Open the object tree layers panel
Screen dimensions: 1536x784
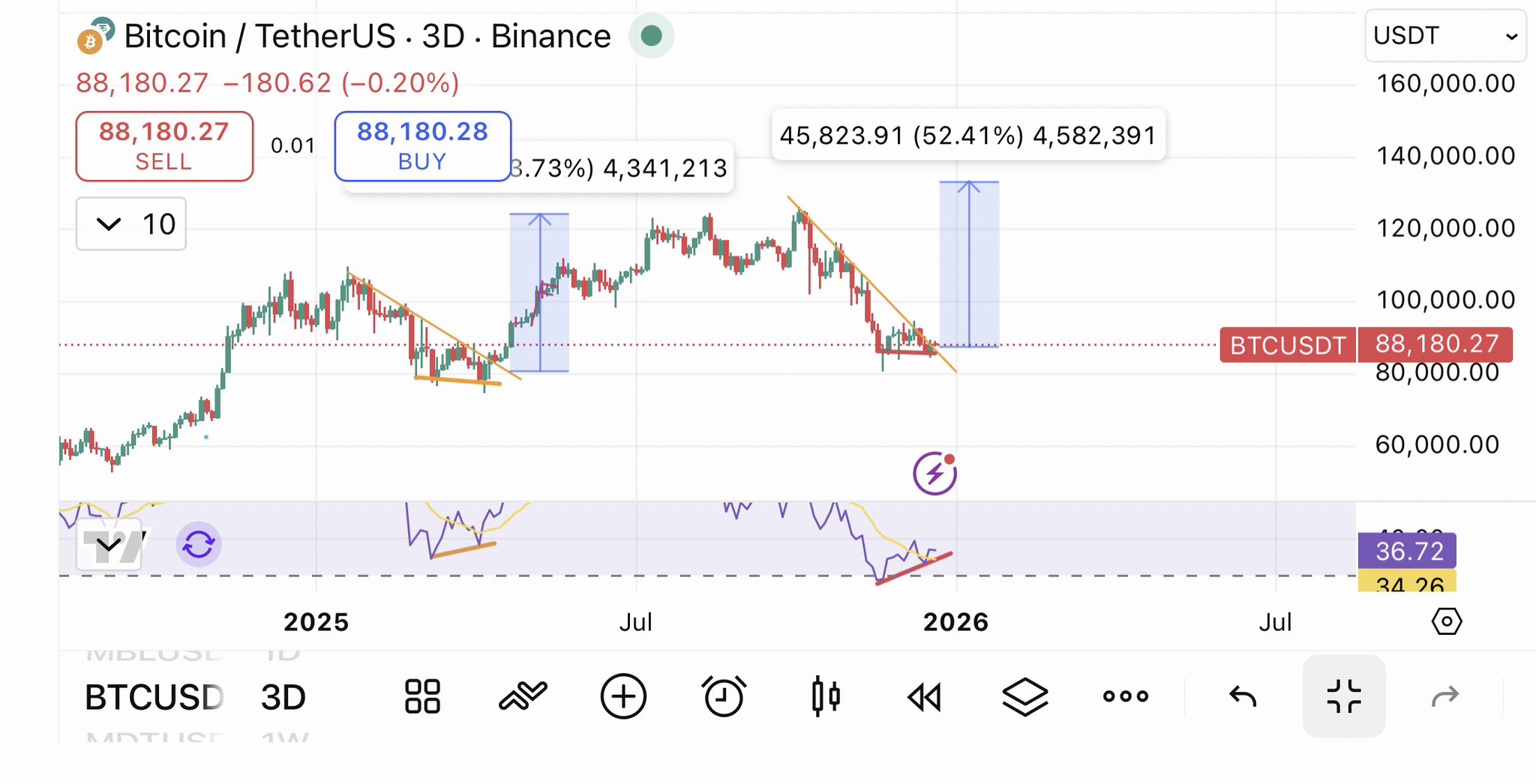pos(1024,696)
